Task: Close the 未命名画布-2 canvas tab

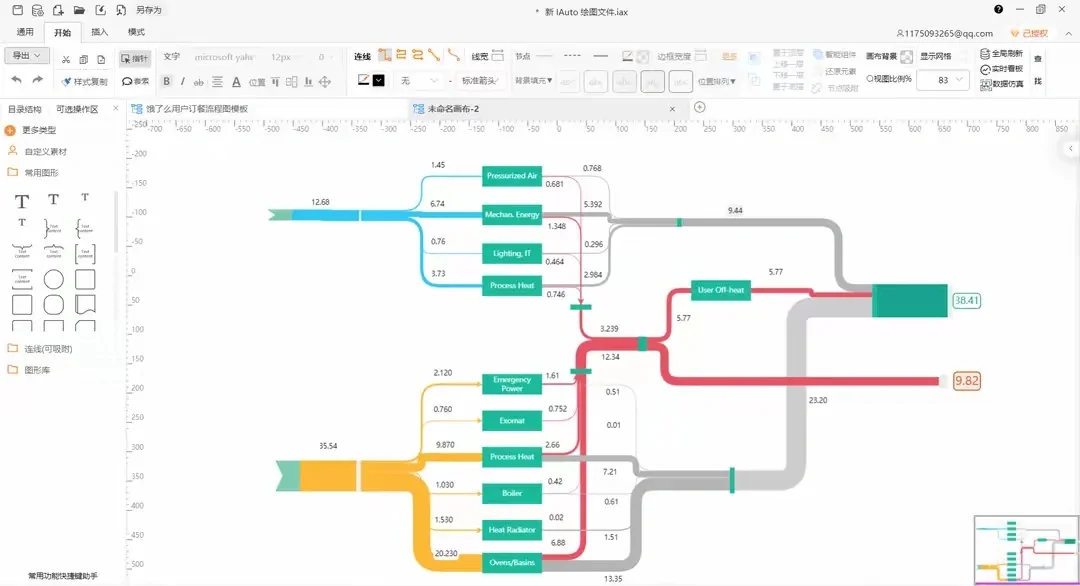Action: click(x=672, y=109)
